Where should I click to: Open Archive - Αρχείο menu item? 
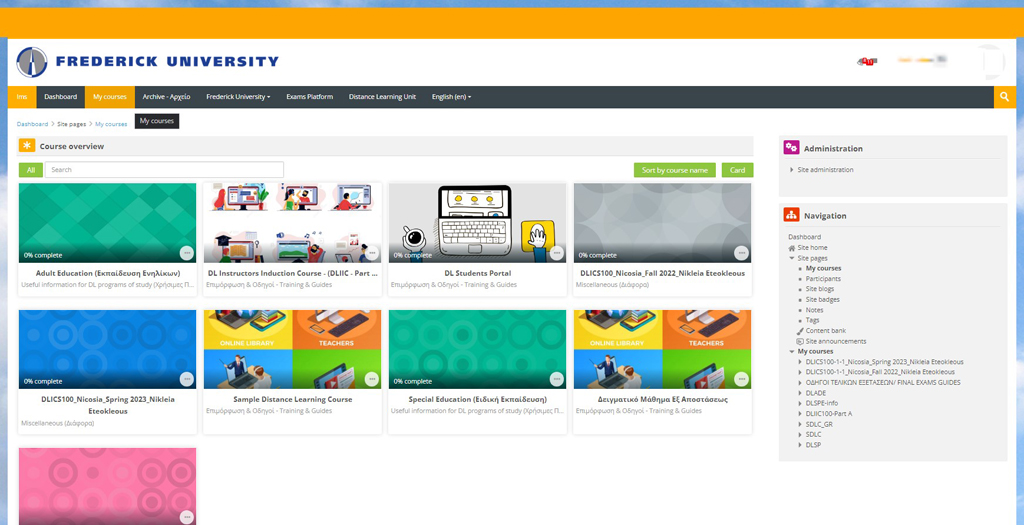tap(167, 97)
